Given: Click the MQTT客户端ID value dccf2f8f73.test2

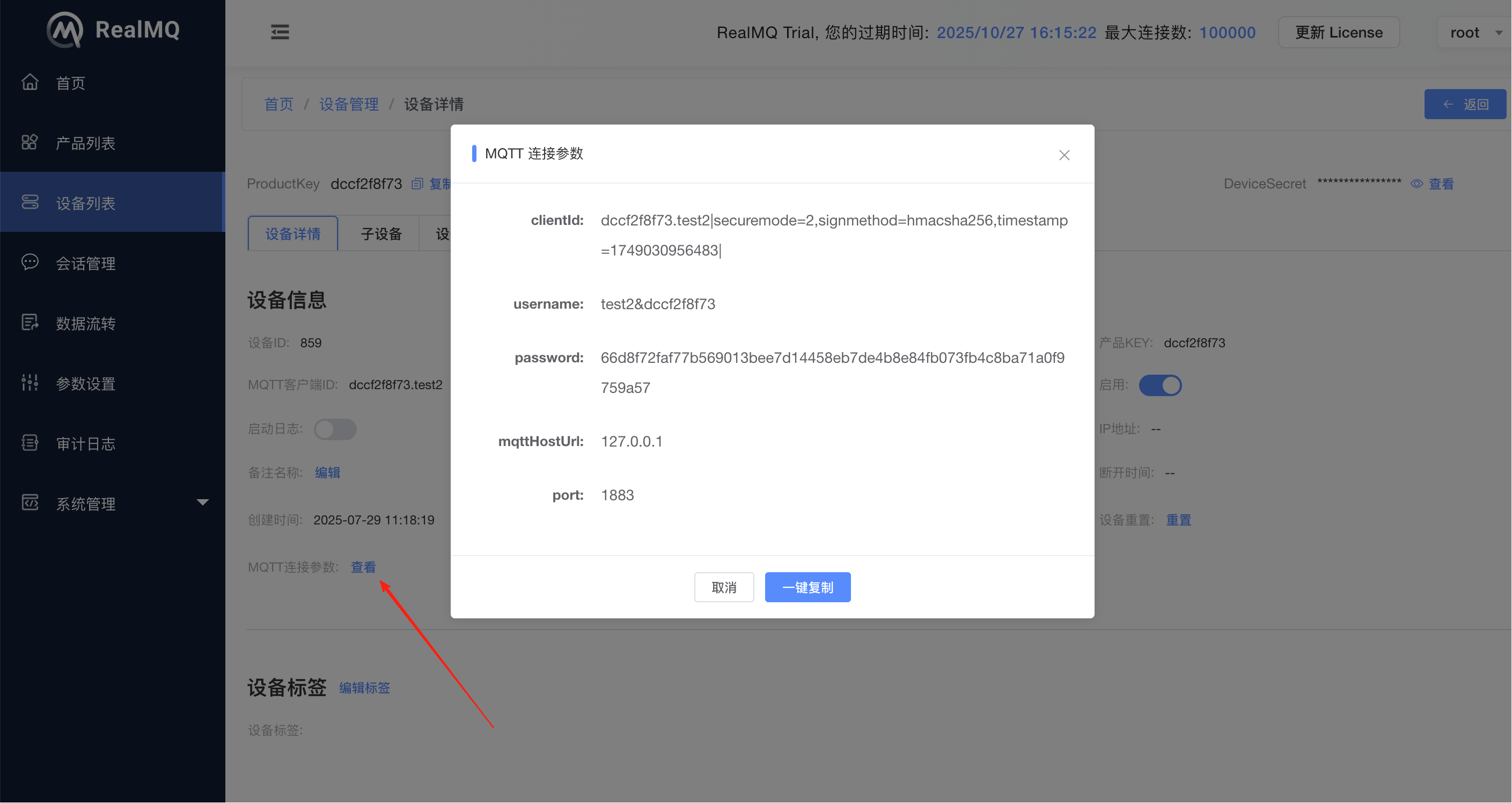Looking at the screenshot, I should point(395,384).
